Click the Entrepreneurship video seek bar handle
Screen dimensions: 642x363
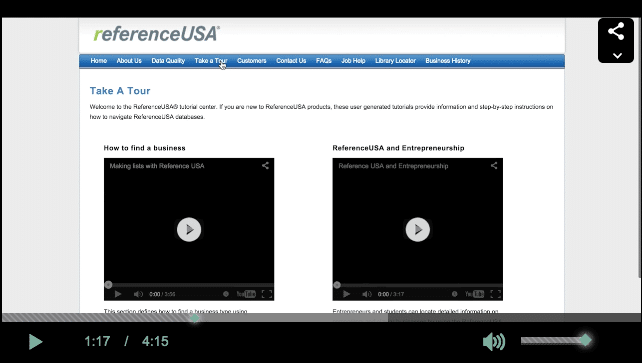click(x=337, y=285)
